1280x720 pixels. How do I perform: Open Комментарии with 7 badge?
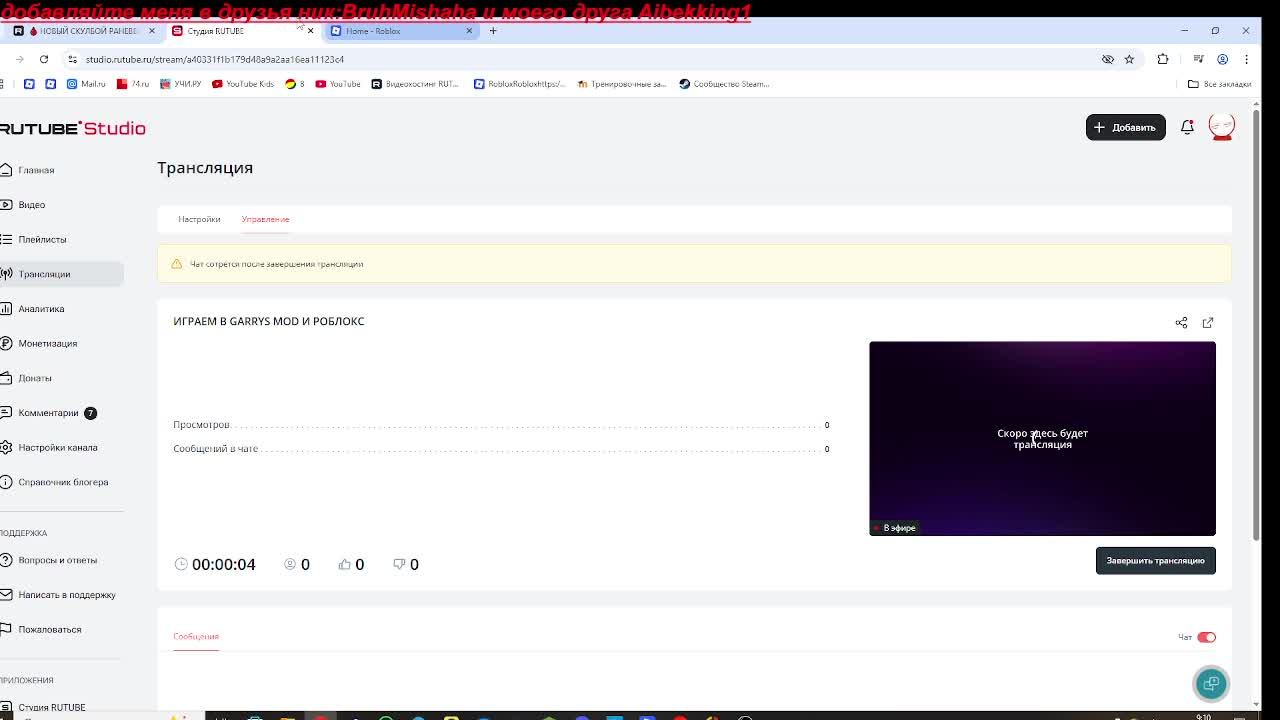click(x=48, y=413)
